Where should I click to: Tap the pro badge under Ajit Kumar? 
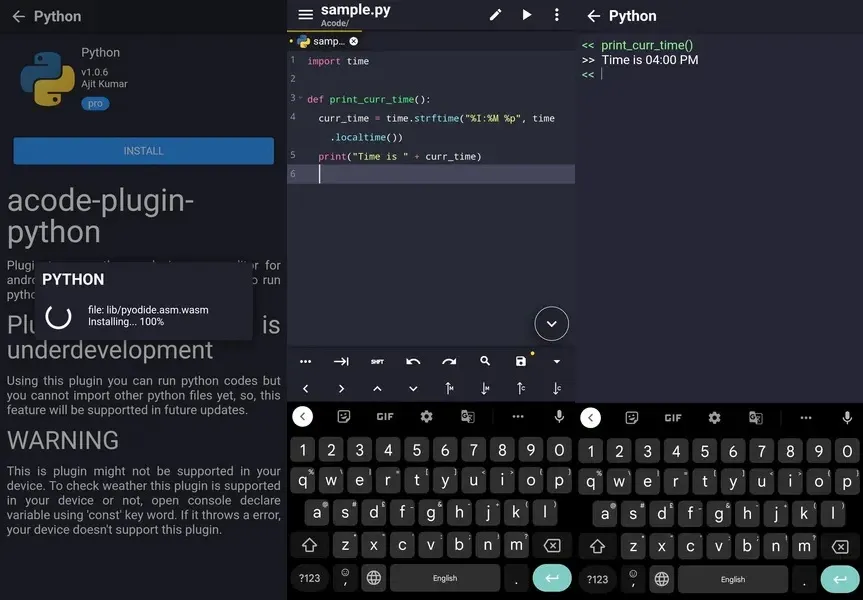(x=95, y=103)
